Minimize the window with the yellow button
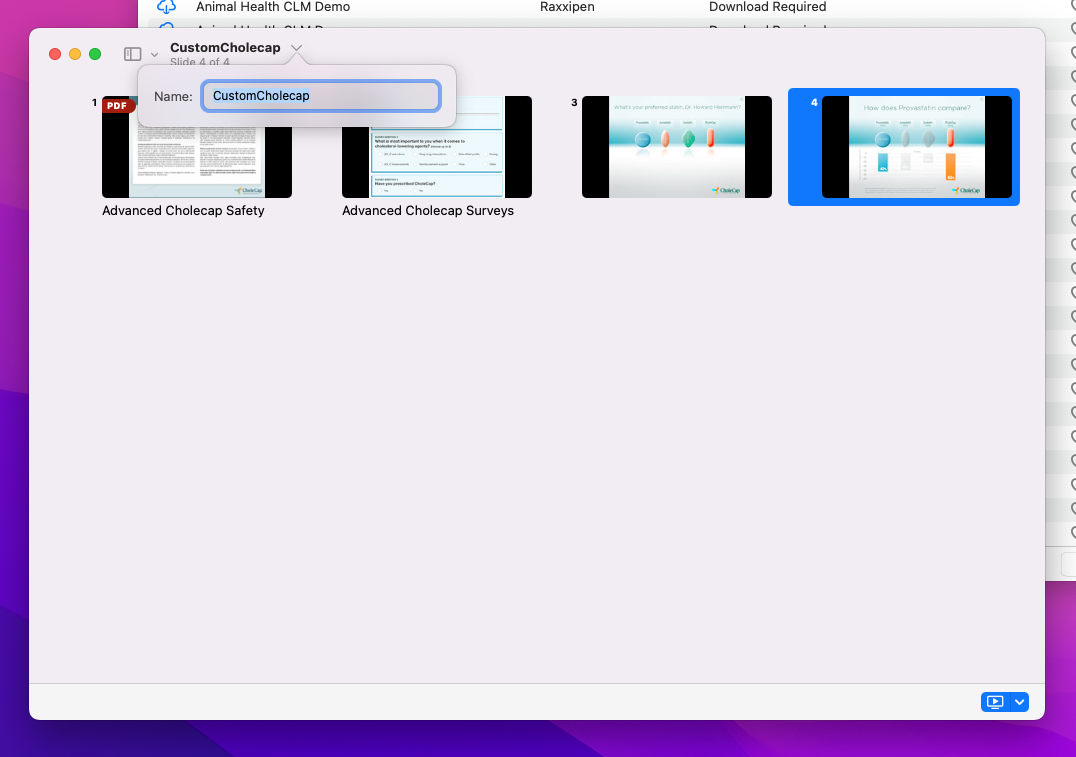The image size is (1076, 757). point(75,54)
